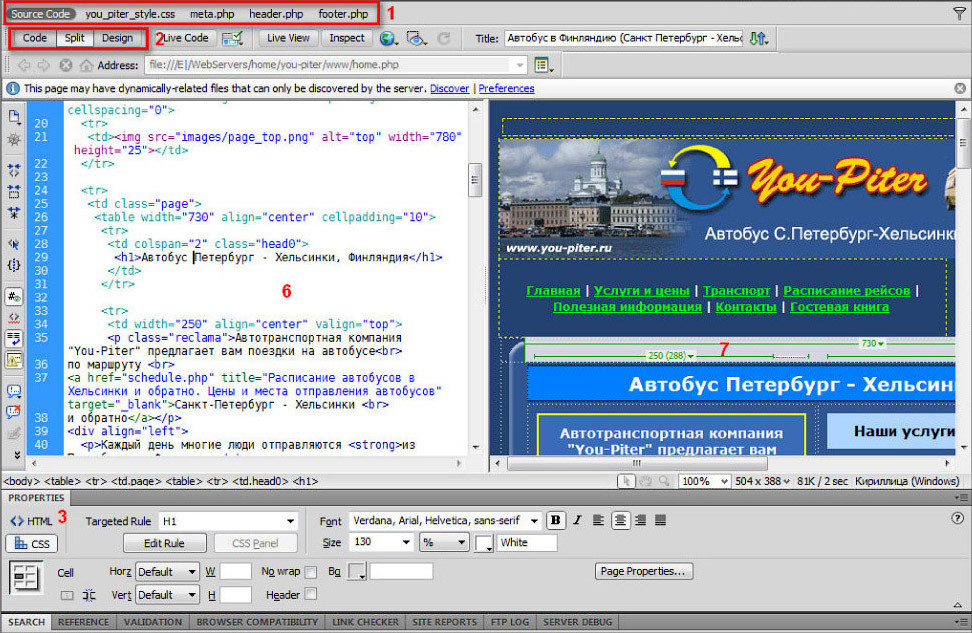This screenshot has height=633, width=972.
Task: Click the Justify text alignment icon
Action: tap(661, 520)
